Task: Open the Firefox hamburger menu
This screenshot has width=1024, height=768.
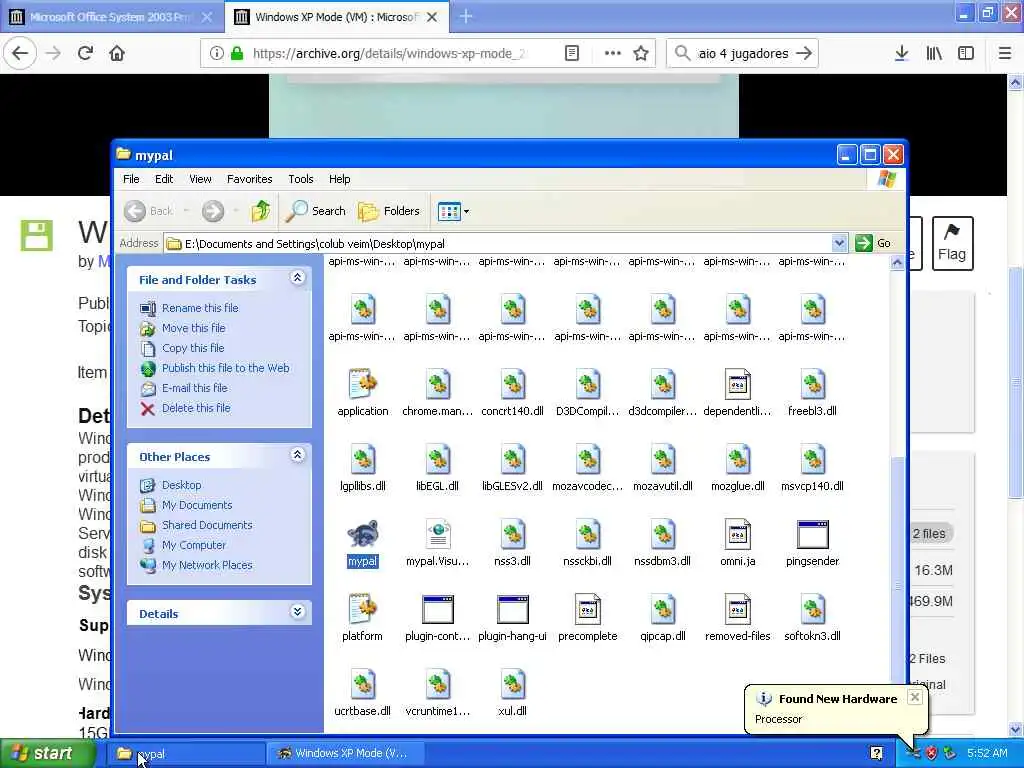Action: coord(1005,54)
